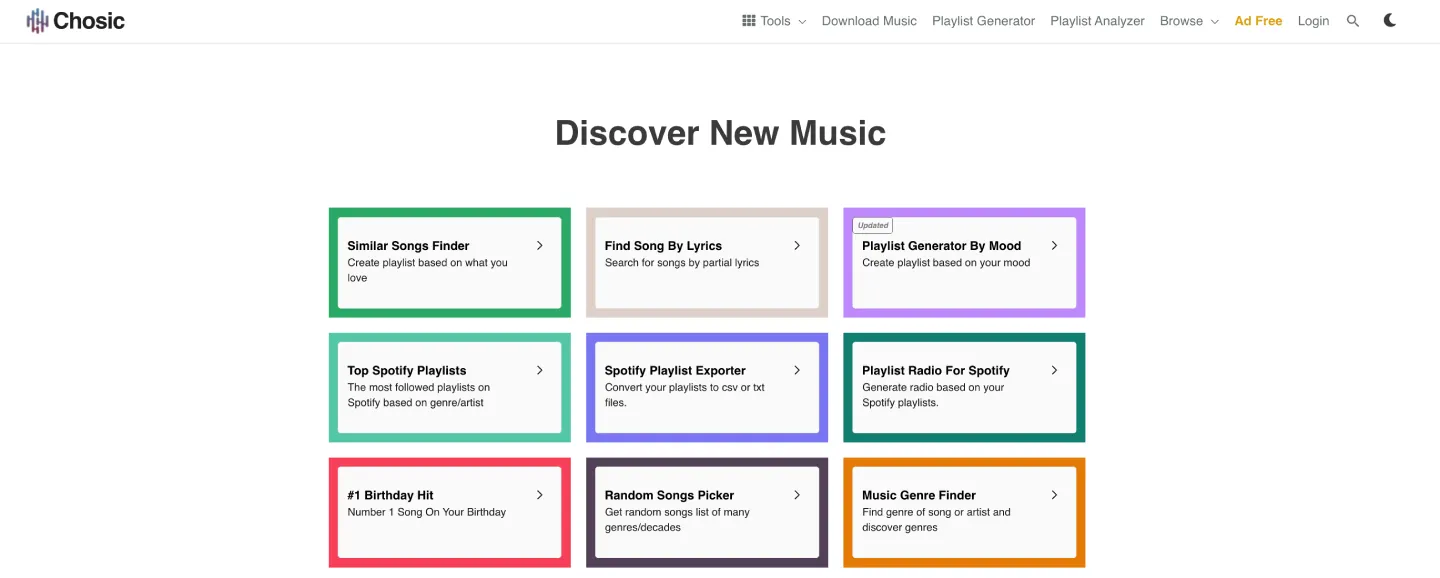Open #1 Birthday Hit title
Viewport: 1440px width, 578px height.
[x=391, y=496]
